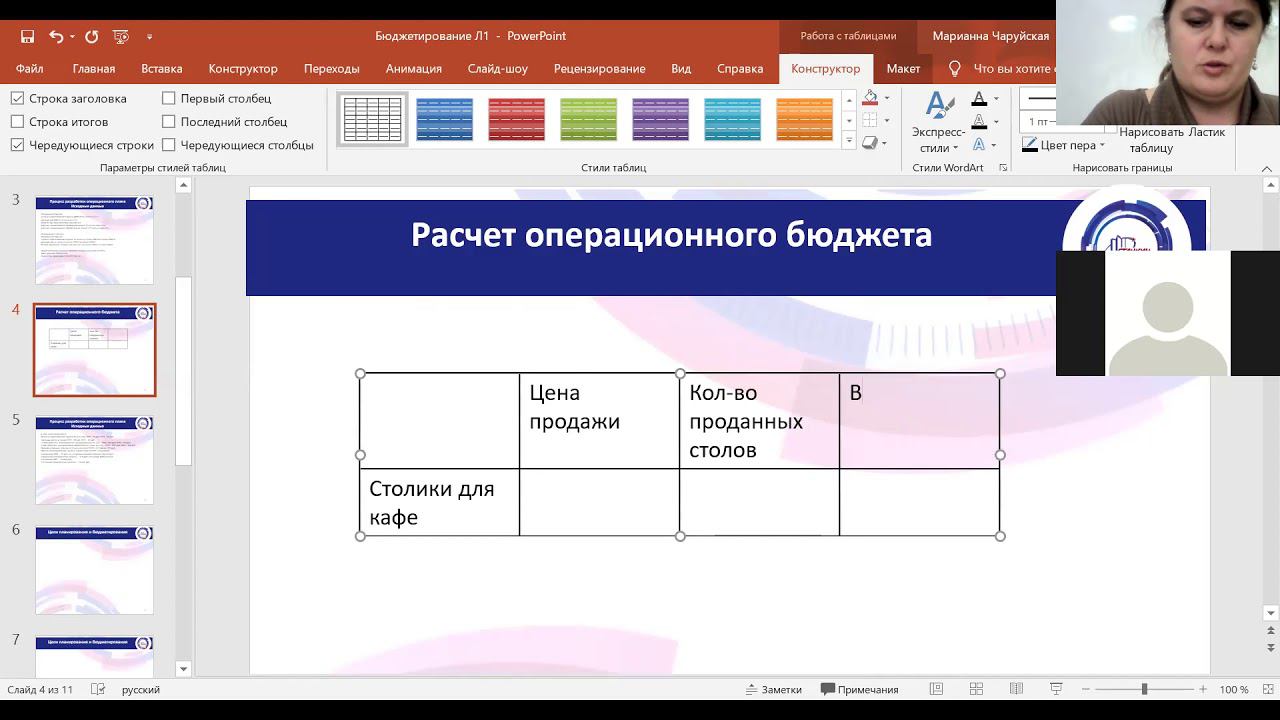Enable Чередующиеся столбцы checkbox
This screenshot has width=1280, height=720.
click(x=168, y=145)
